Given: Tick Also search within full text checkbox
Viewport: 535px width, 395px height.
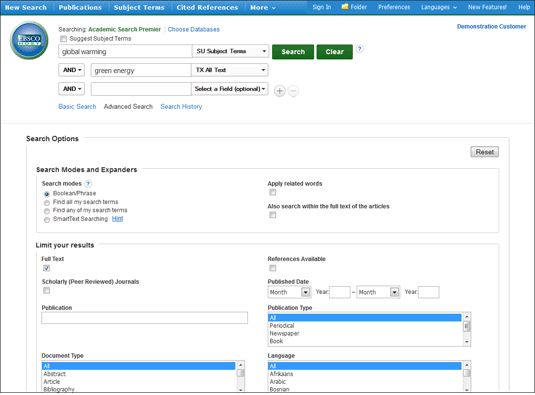Looking at the screenshot, I should click(x=272, y=215).
